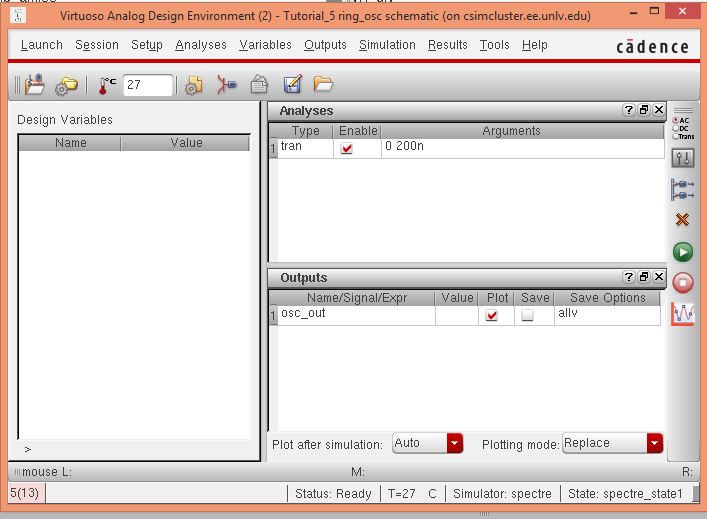Click the window's title bar application icon

pyautogui.click(x=18, y=15)
